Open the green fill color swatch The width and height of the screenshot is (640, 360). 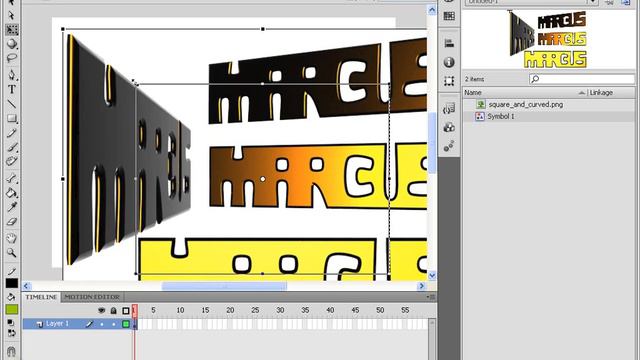pyautogui.click(x=11, y=310)
